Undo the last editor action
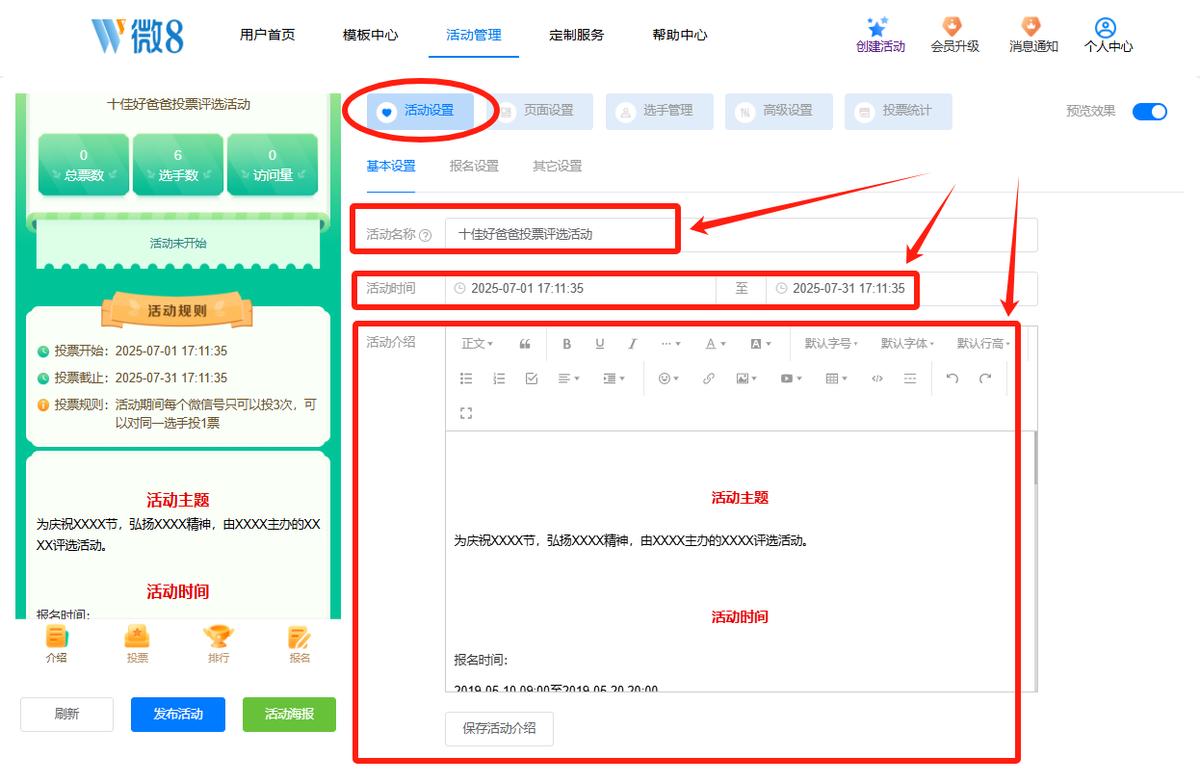 (952, 379)
